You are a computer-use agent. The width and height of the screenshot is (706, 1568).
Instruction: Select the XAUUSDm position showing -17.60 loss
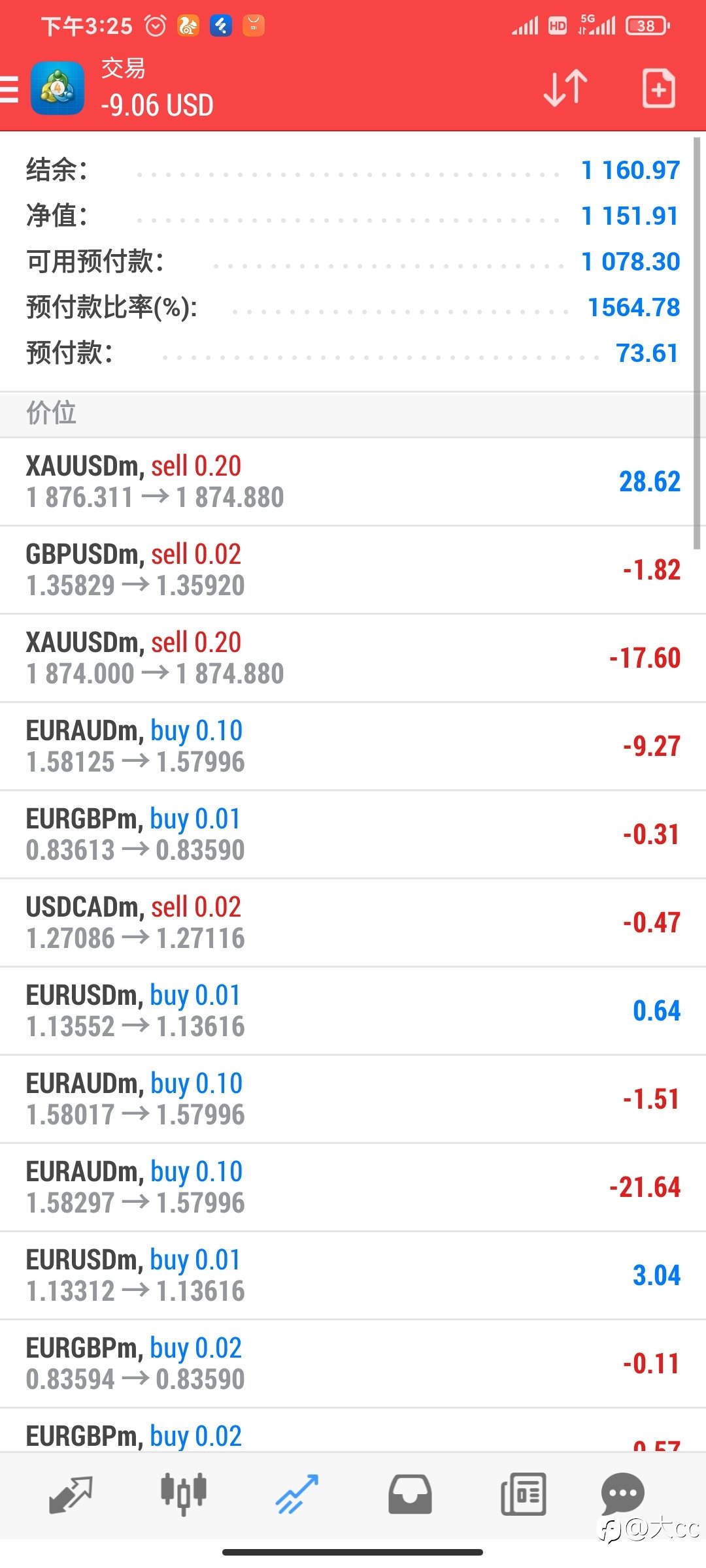tap(353, 658)
